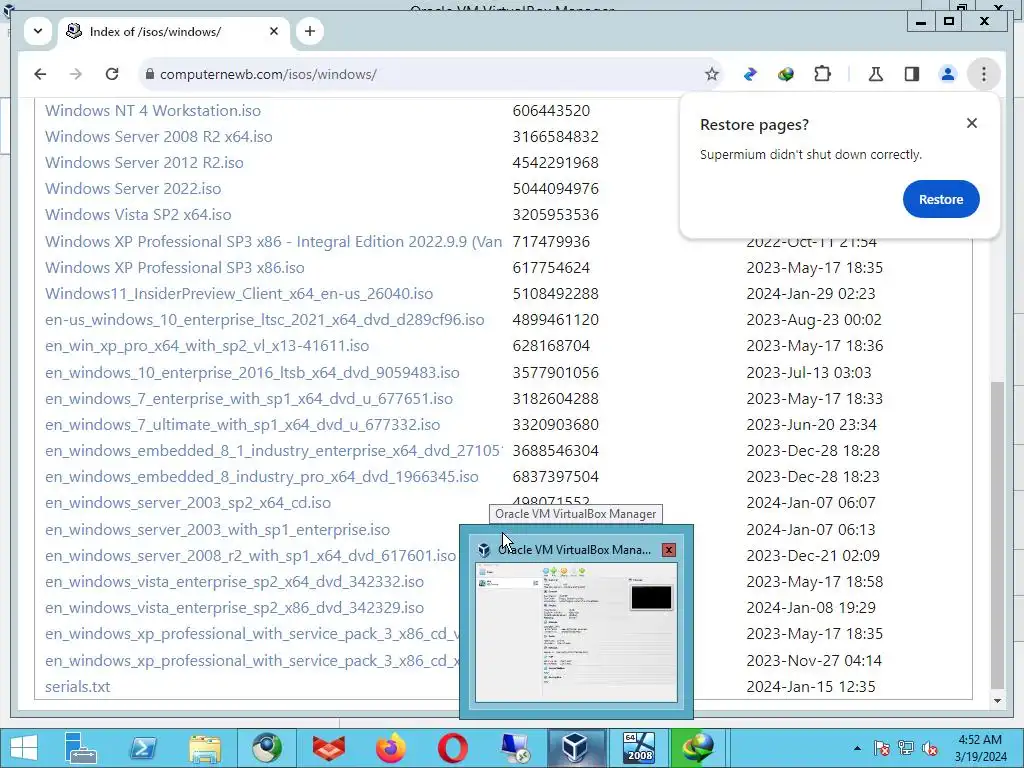Dismiss the Restore pages popup
The height and width of the screenshot is (768, 1024).
tap(972, 123)
